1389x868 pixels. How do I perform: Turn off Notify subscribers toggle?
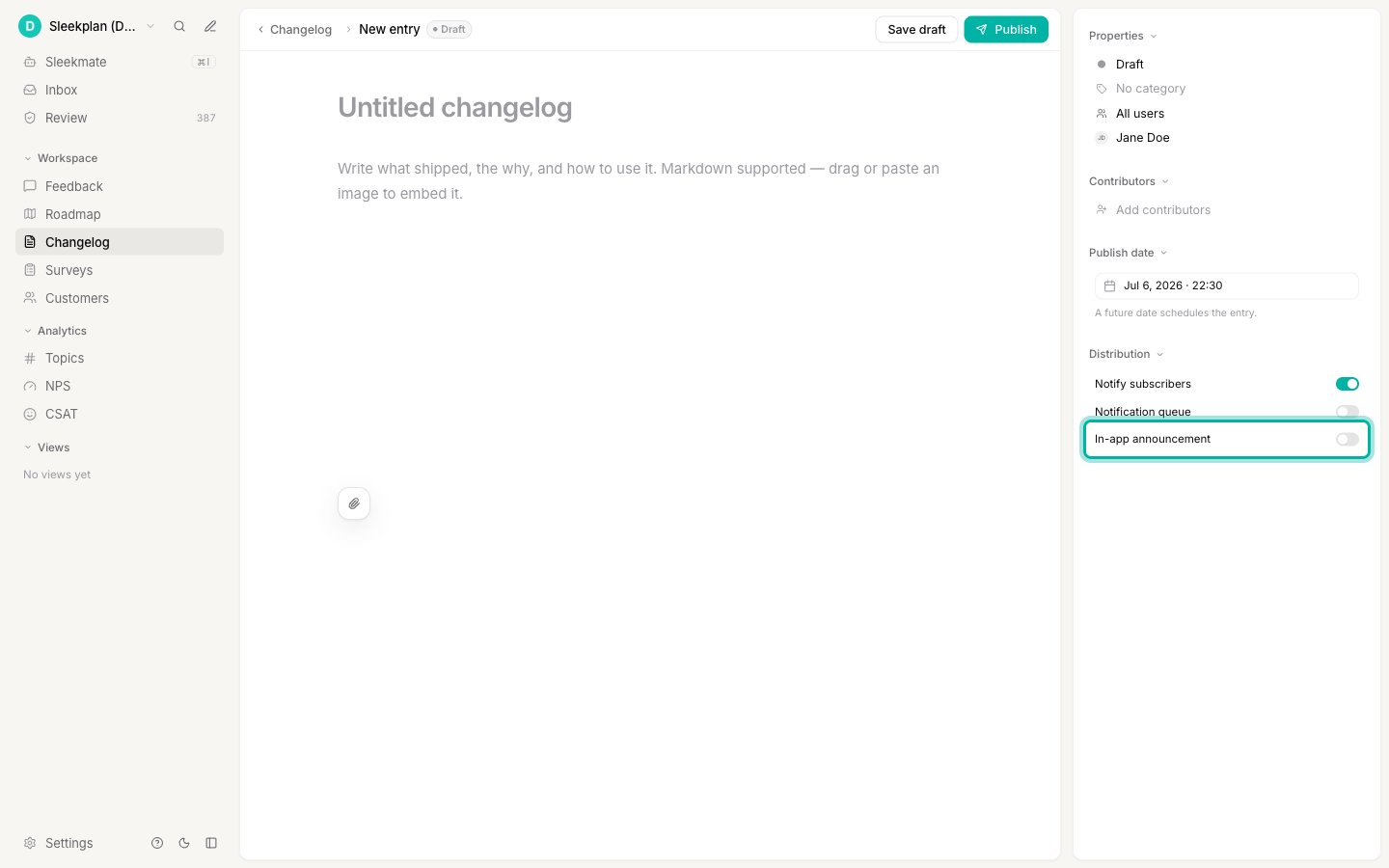coord(1348,384)
